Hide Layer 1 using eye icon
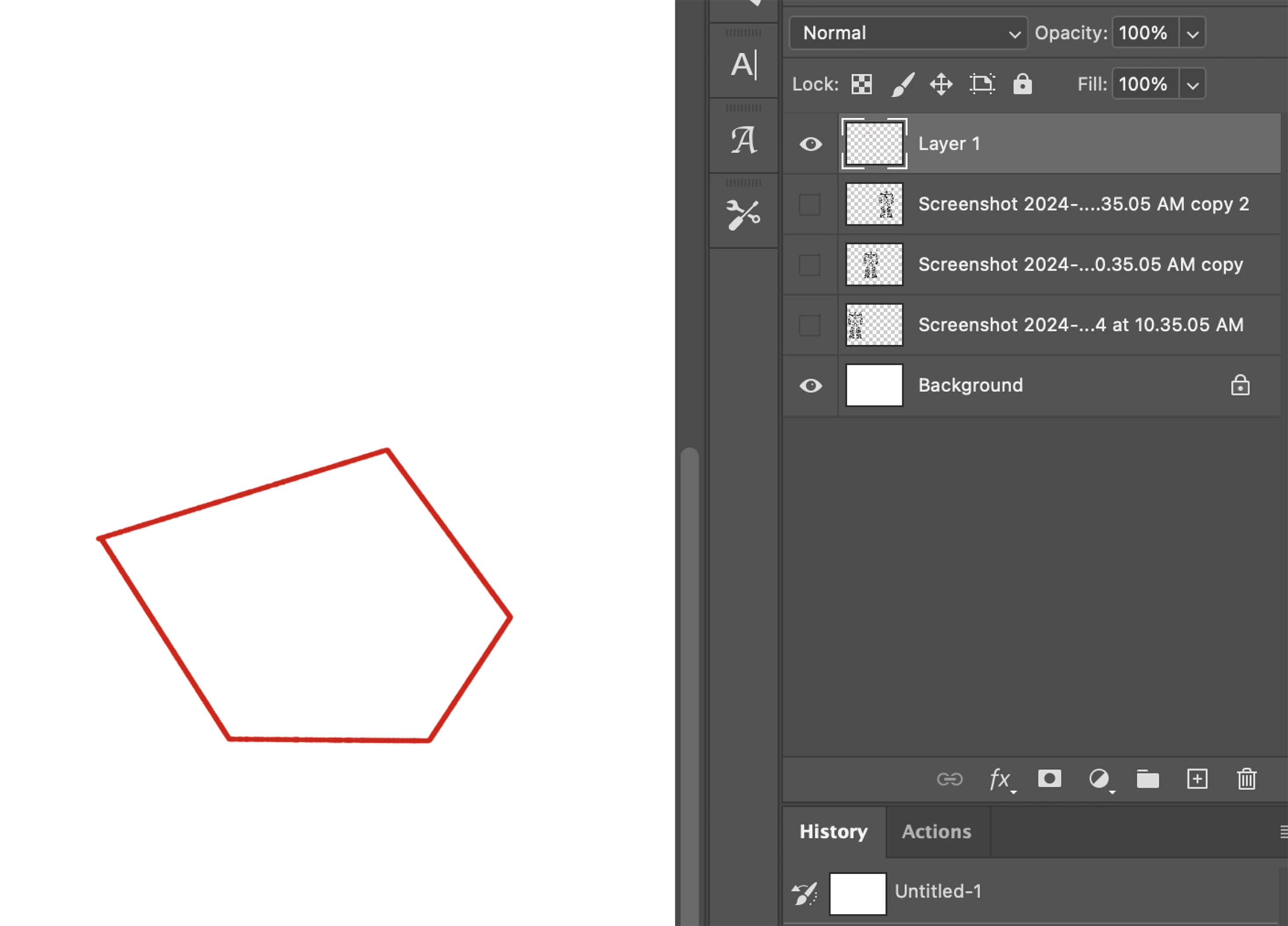 coord(810,144)
